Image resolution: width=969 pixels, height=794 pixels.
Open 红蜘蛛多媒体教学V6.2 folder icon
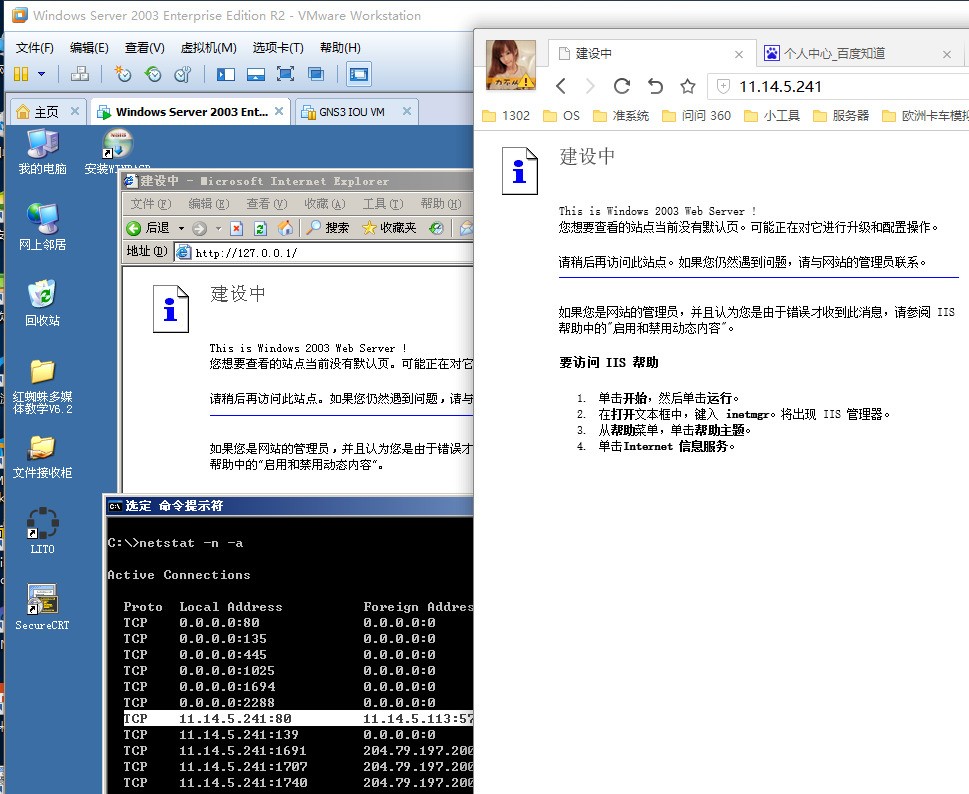42,386
